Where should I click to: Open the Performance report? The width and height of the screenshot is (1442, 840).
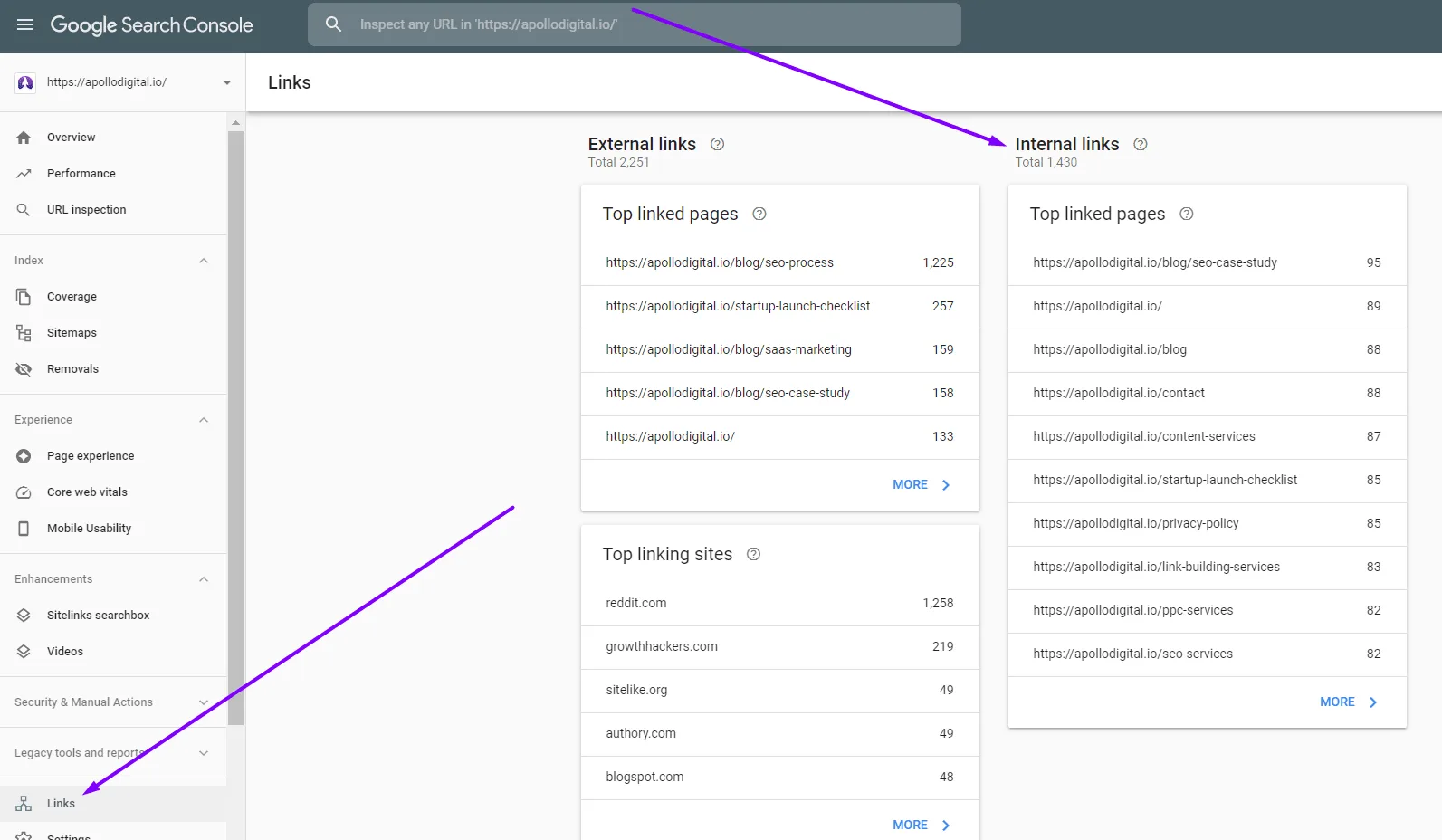pos(113,174)
